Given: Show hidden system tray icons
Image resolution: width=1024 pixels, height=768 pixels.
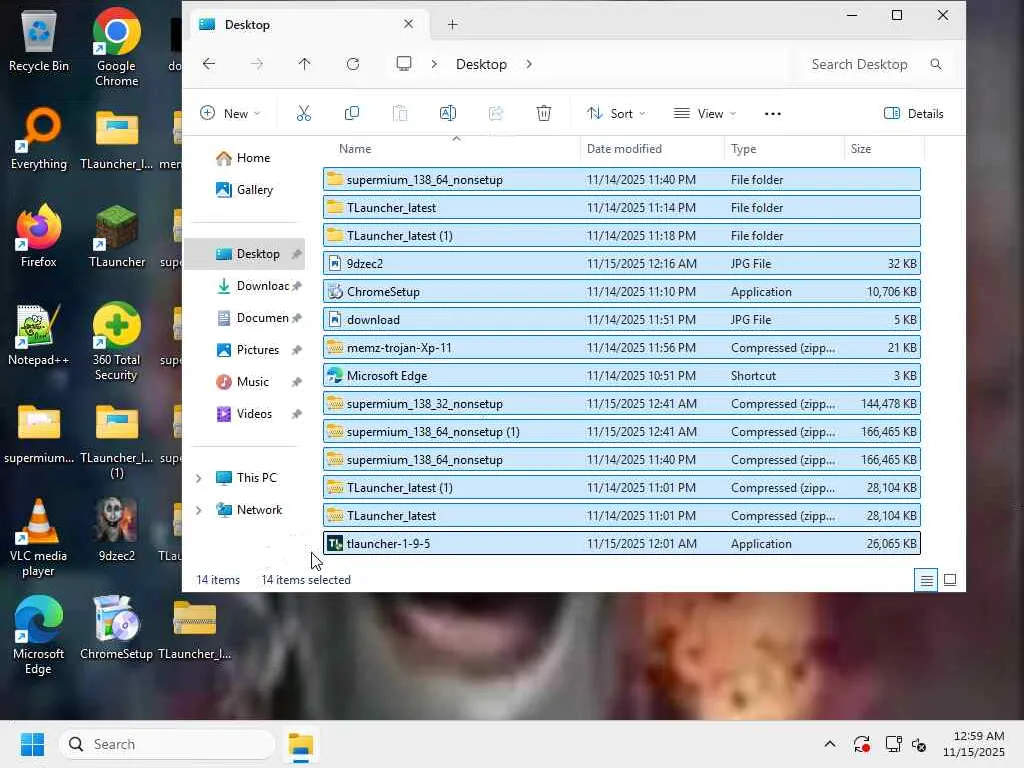Looking at the screenshot, I should [829, 744].
